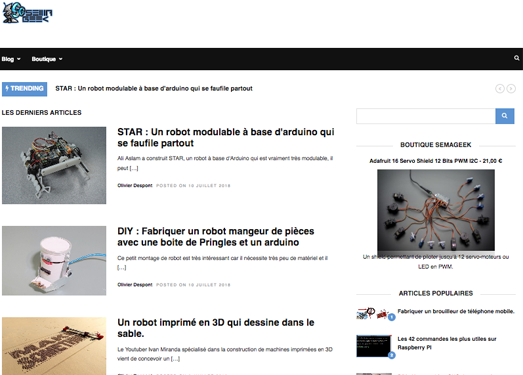Show previous trending article arrow

coord(500,88)
